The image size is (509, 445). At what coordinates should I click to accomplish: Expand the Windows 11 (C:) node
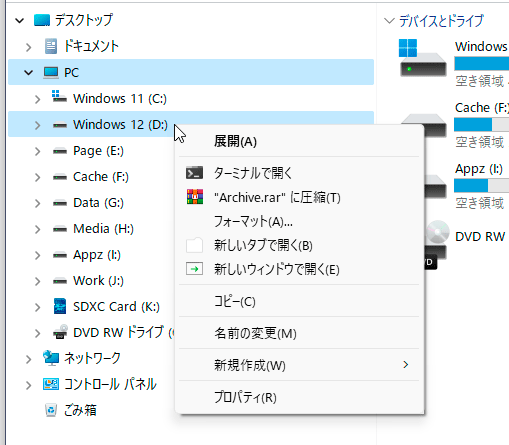click(x=38, y=99)
